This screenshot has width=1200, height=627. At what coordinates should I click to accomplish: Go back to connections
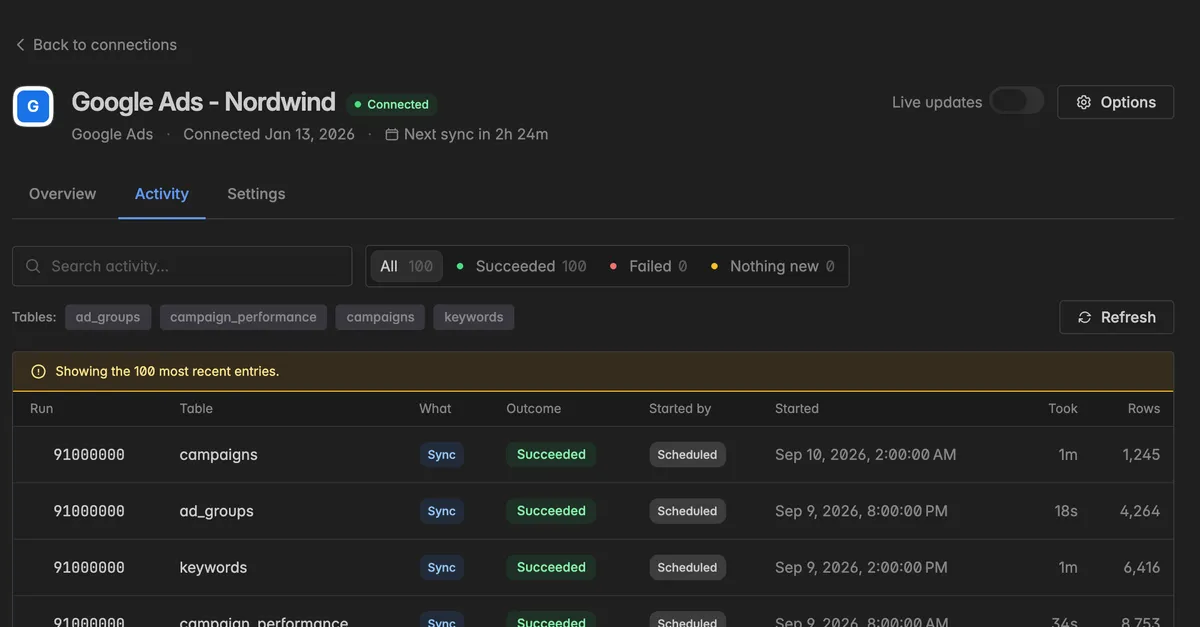[x=96, y=45]
